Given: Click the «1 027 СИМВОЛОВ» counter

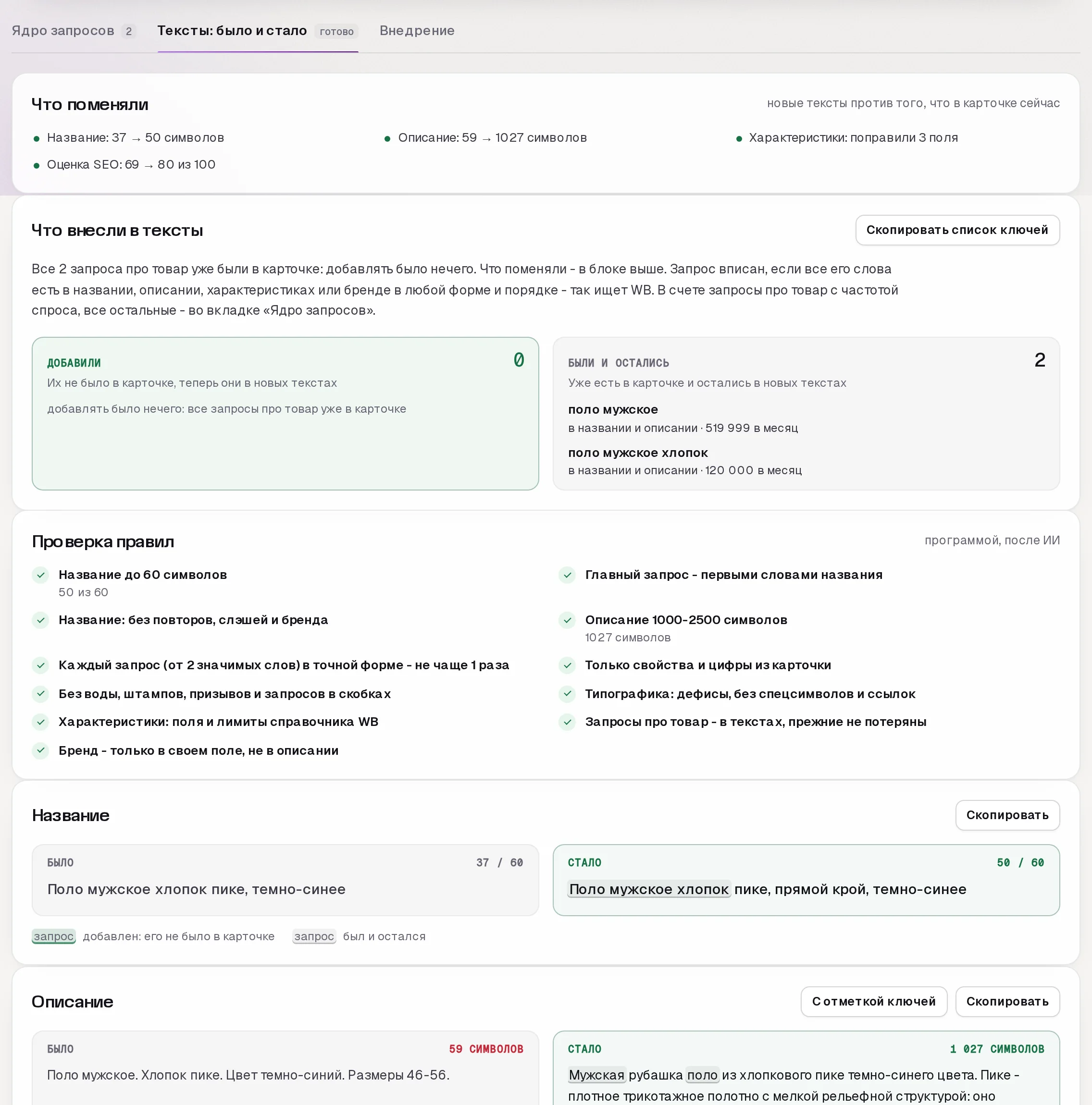Looking at the screenshot, I should coord(997,1049).
